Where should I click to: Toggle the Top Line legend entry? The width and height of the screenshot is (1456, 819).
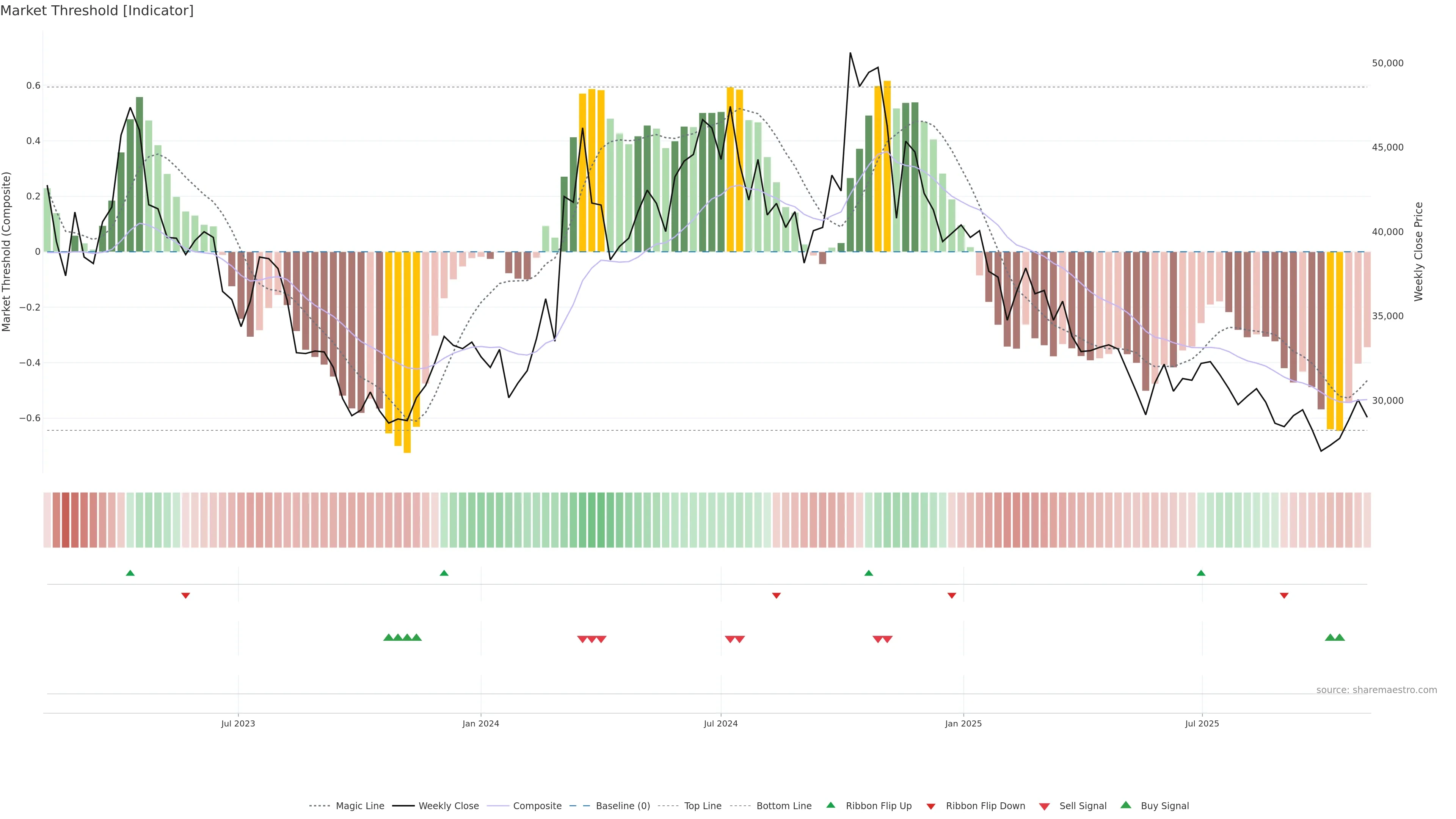[703, 806]
